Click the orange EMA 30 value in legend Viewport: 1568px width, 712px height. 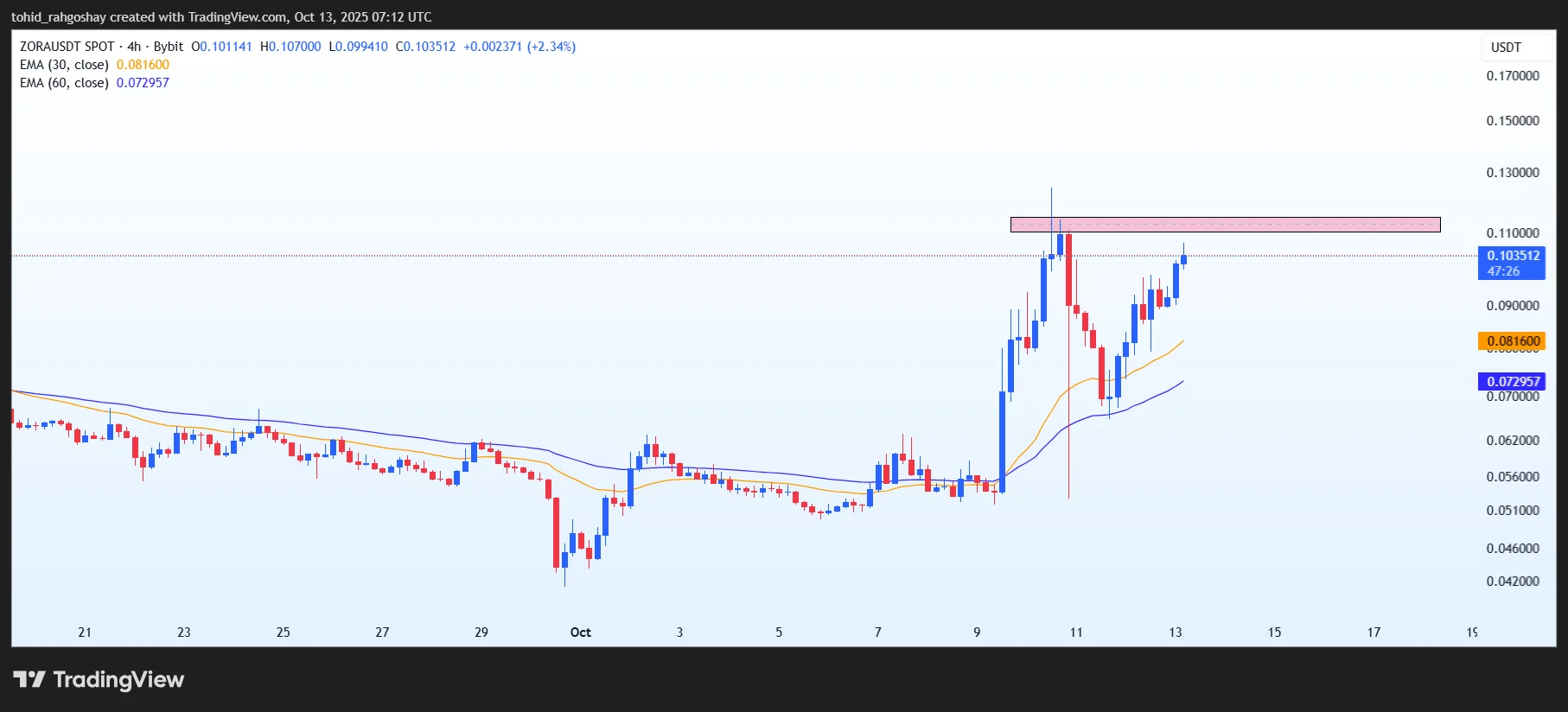[x=143, y=65]
